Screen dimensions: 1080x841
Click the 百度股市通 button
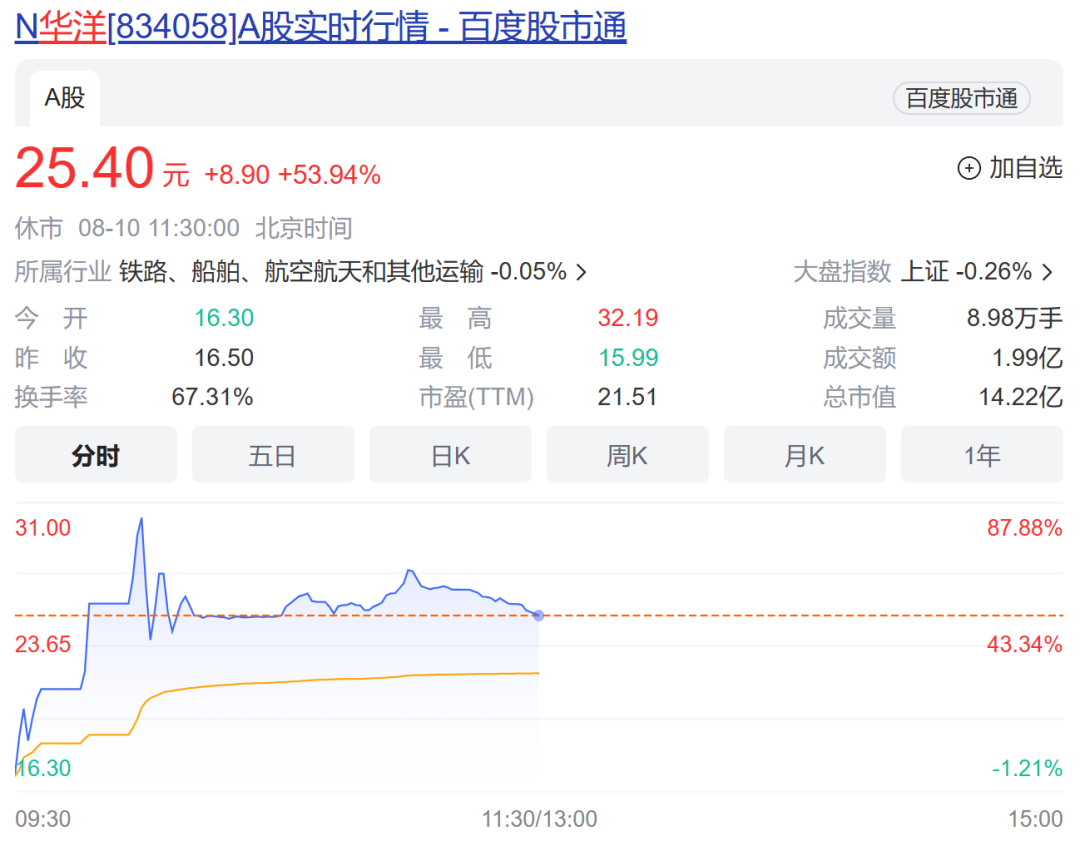click(x=962, y=98)
